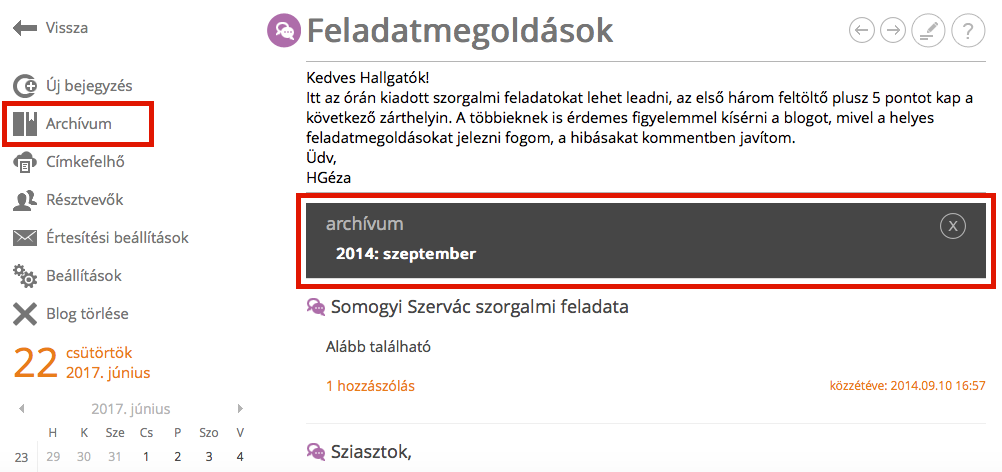The image size is (1002, 472).
Task: Open Somogyi Szervác szorgalmi feladata post
Action: click(479, 307)
